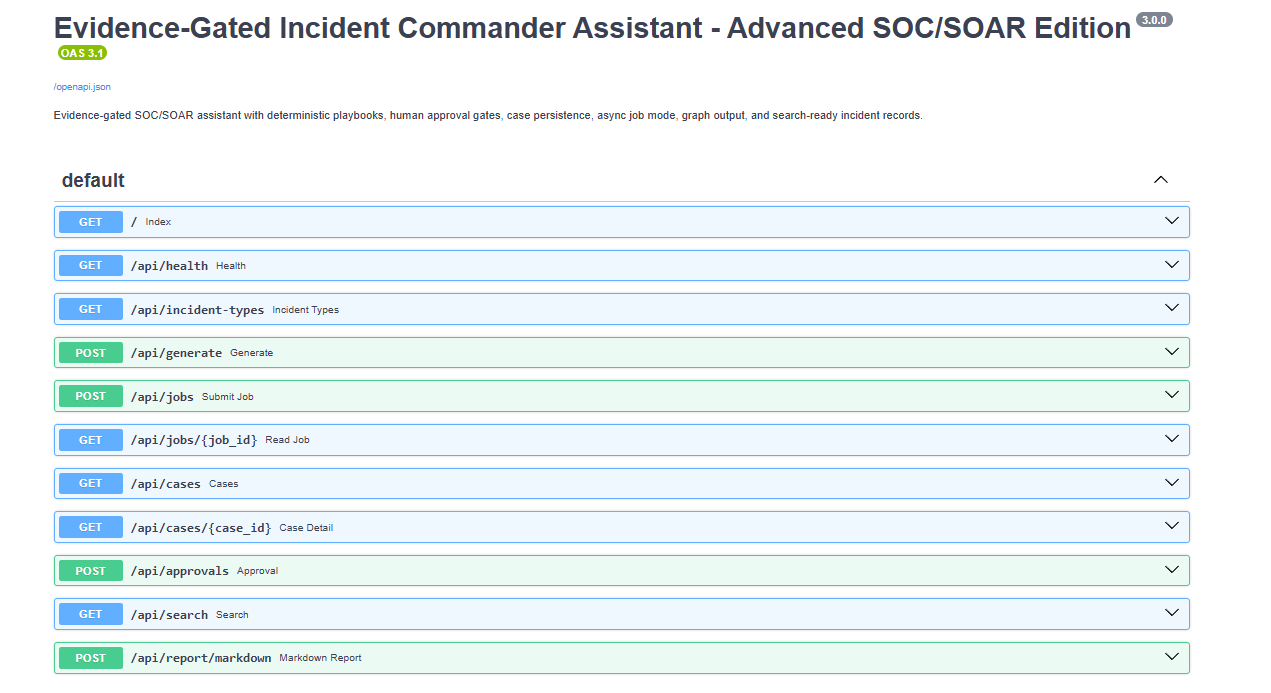1271x693 pixels.
Task: Expand the /api/jobs Submit Job chevron
Action: tap(1172, 396)
